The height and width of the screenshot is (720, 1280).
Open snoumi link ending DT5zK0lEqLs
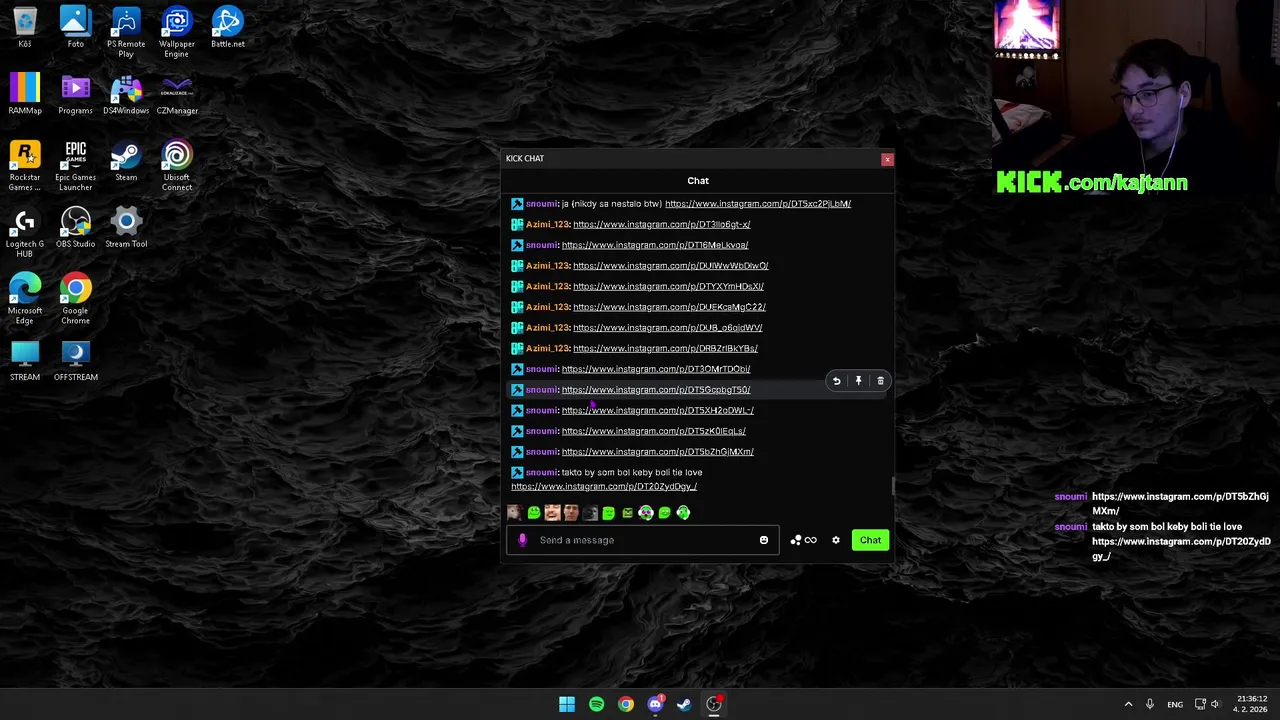(654, 431)
